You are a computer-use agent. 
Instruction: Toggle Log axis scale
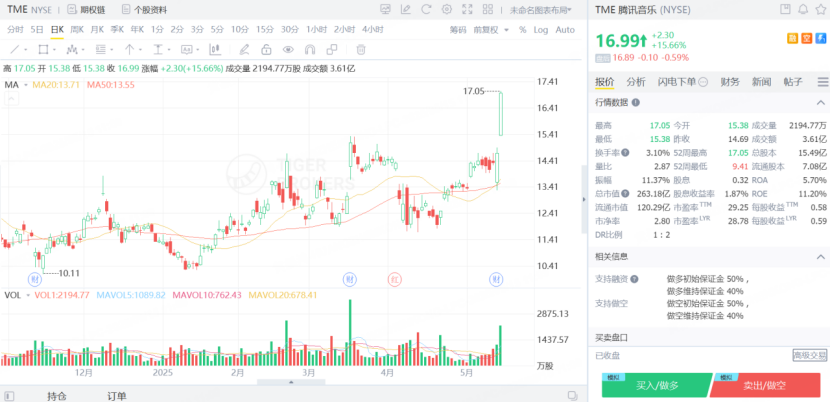541,30
